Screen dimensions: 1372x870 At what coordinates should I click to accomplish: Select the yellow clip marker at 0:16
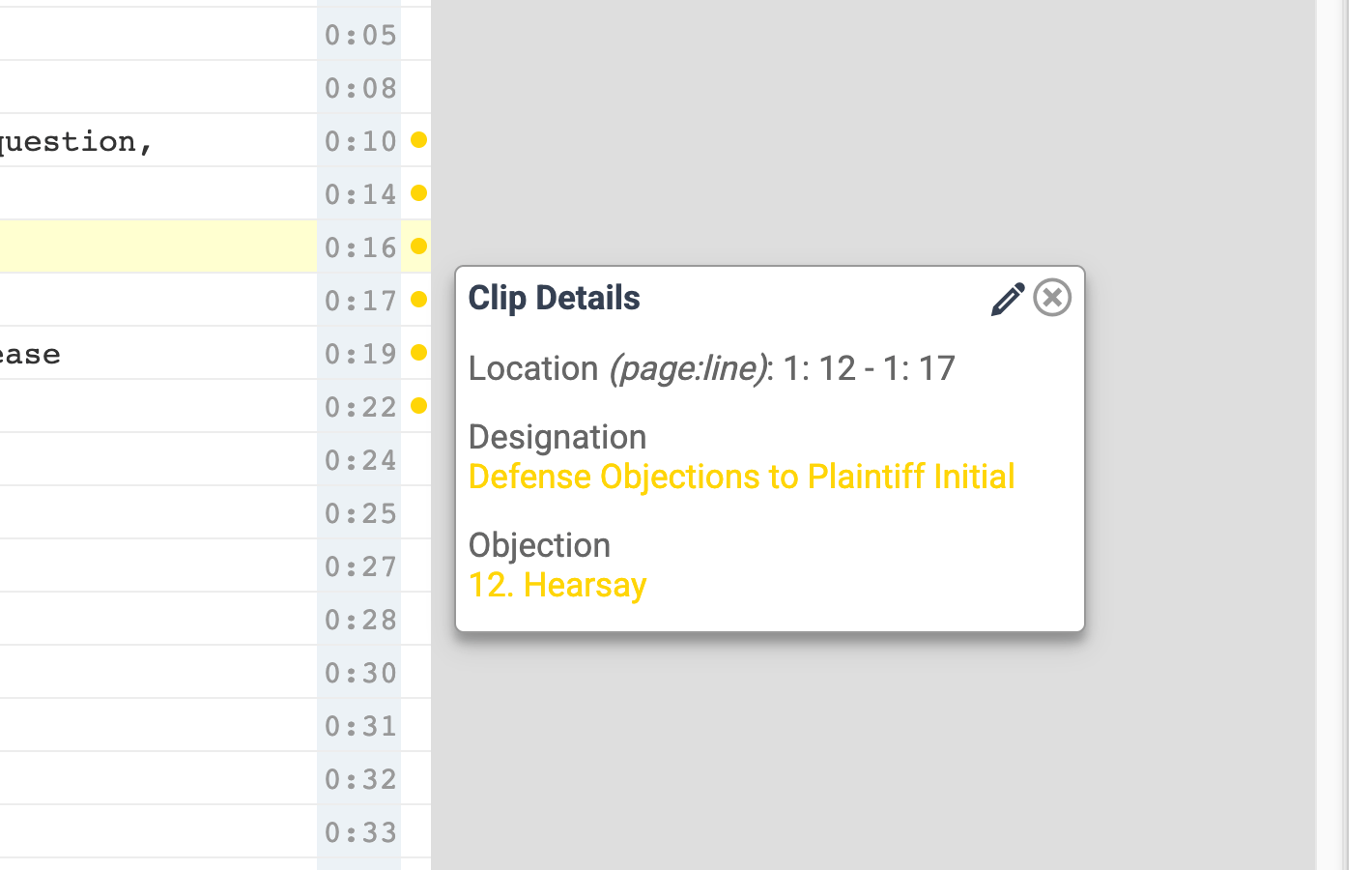(x=418, y=246)
